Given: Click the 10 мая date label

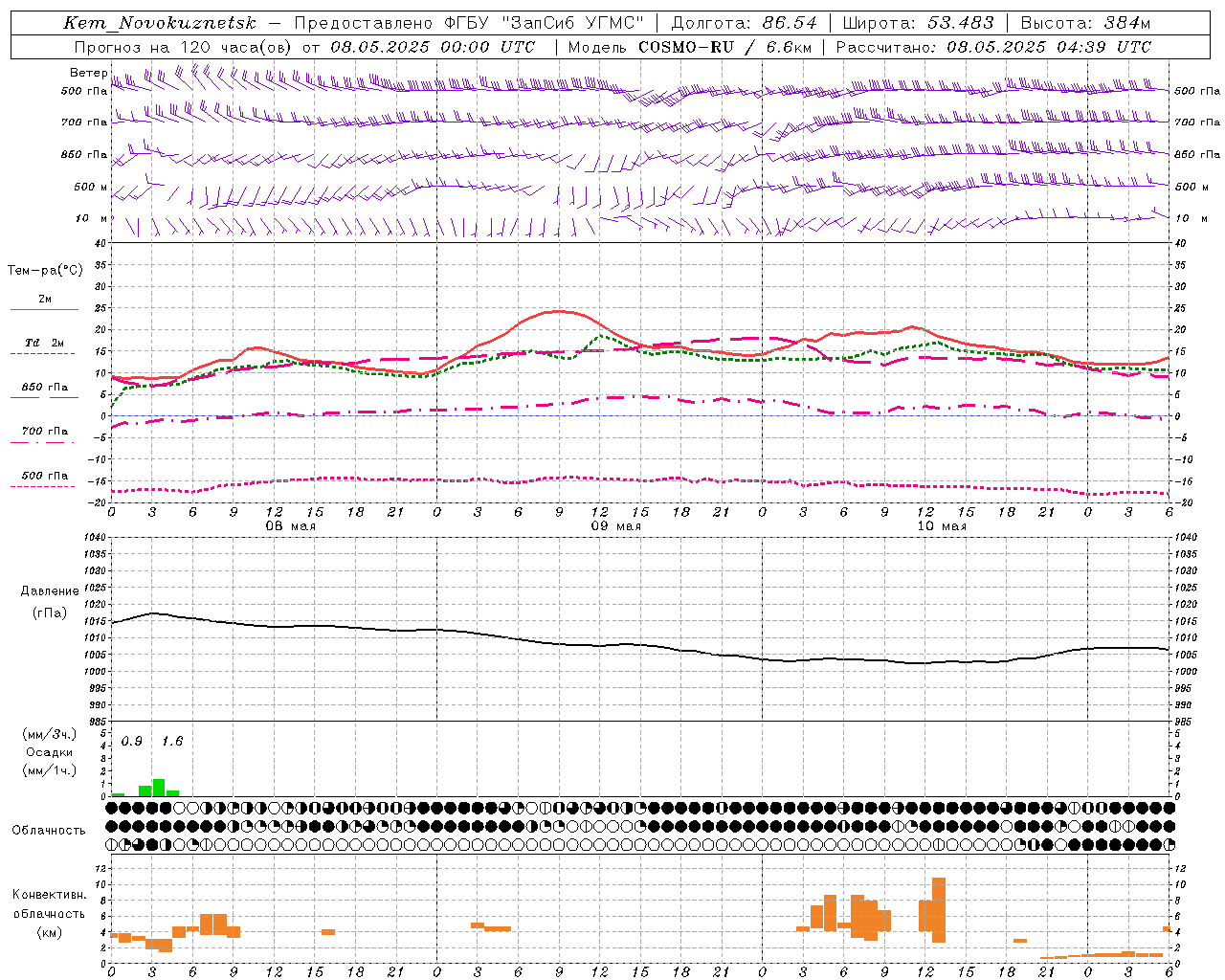Looking at the screenshot, I should point(942,526).
